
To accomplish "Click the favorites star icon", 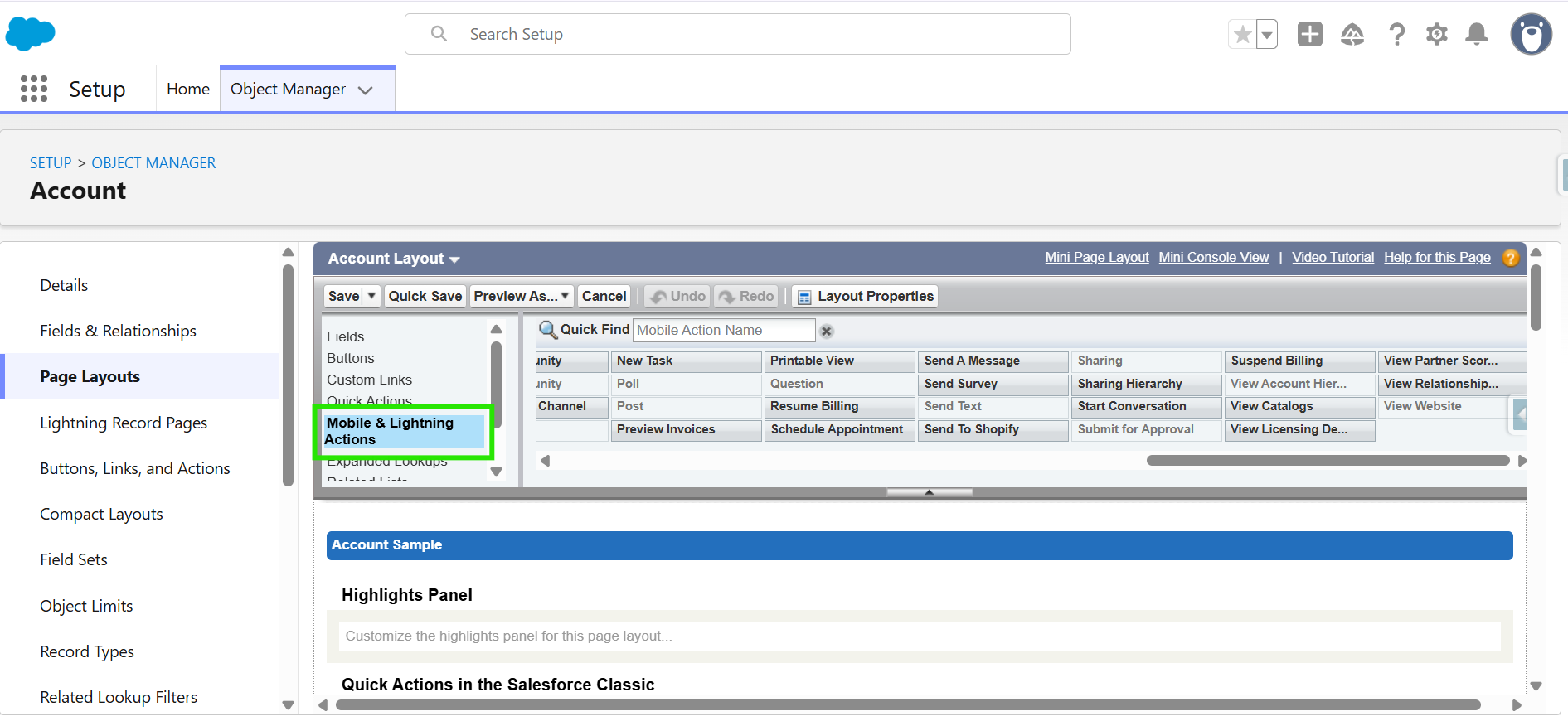I will click(1242, 34).
